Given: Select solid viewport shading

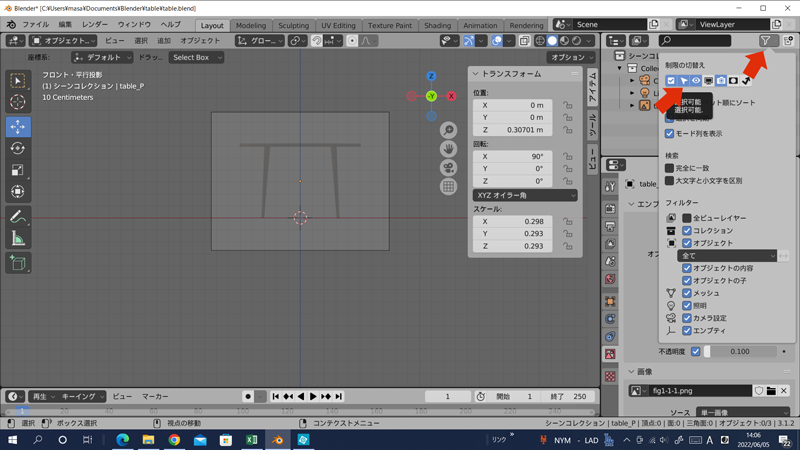Looking at the screenshot, I should (x=552, y=41).
